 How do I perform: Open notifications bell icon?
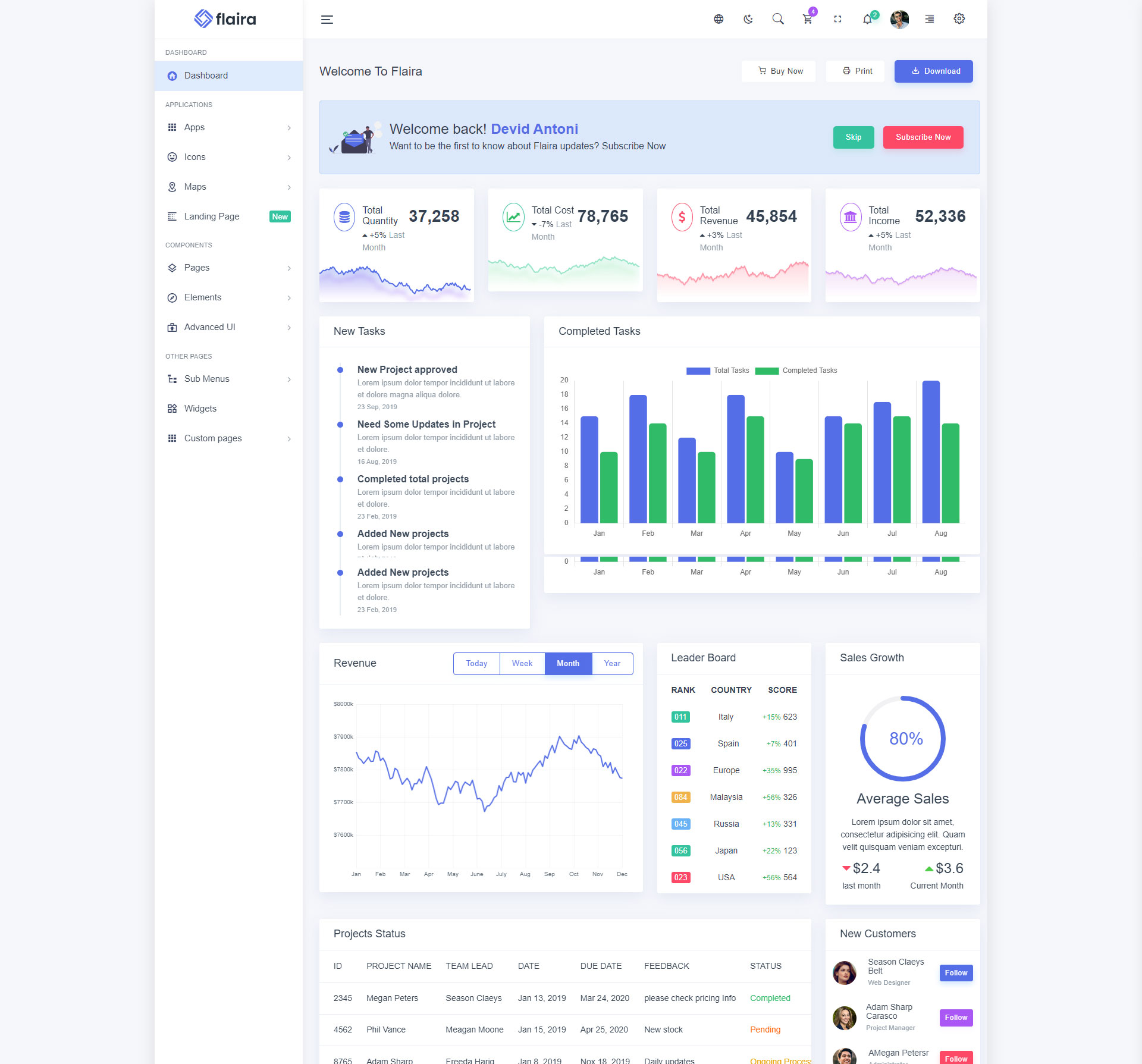click(x=867, y=19)
